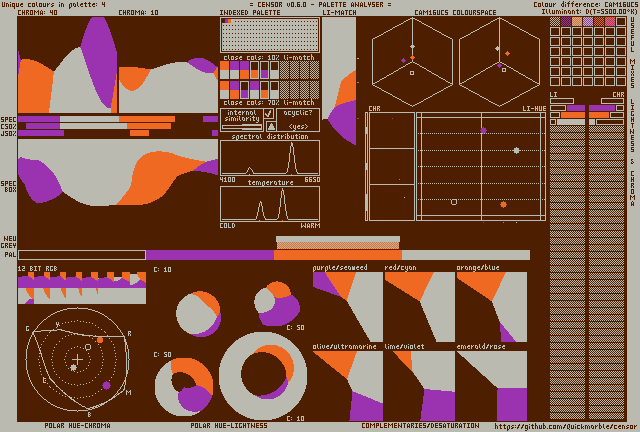Click the acyclic <yes> value
Screen dimensions: 640x432
pyautogui.click(x=298, y=127)
